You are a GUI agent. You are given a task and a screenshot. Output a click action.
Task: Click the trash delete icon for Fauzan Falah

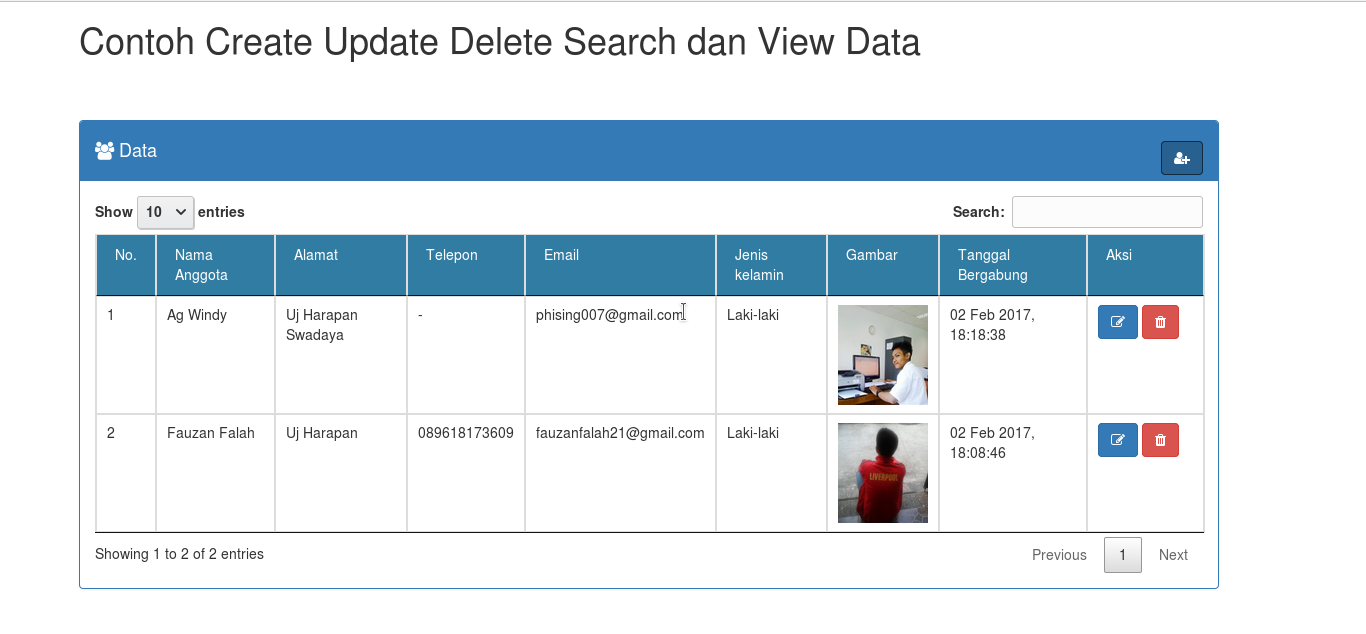coord(1160,440)
